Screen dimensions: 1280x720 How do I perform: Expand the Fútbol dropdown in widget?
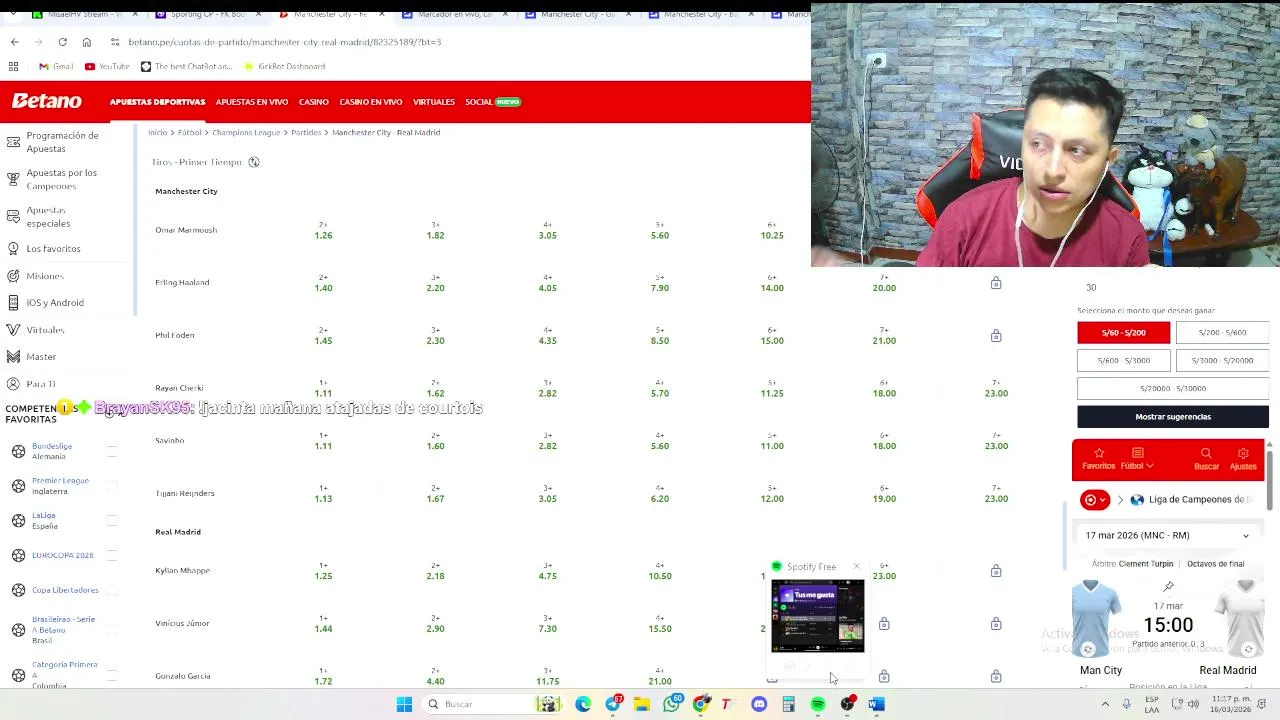(x=1137, y=459)
